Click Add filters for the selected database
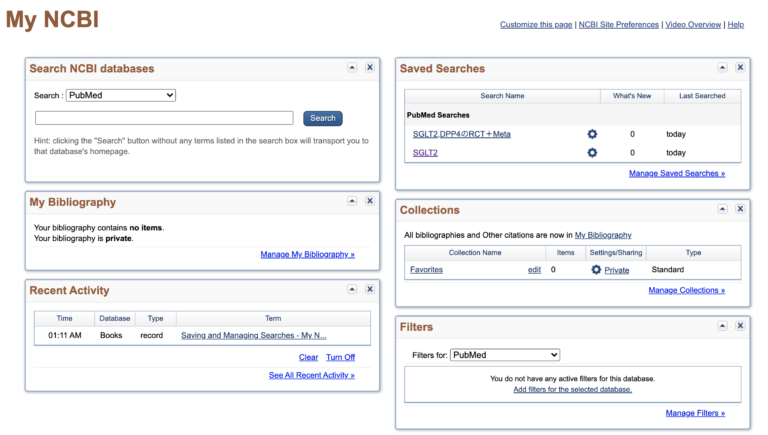Image resolution: width=768 pixels, height=435 pixels. pos(573,389)
